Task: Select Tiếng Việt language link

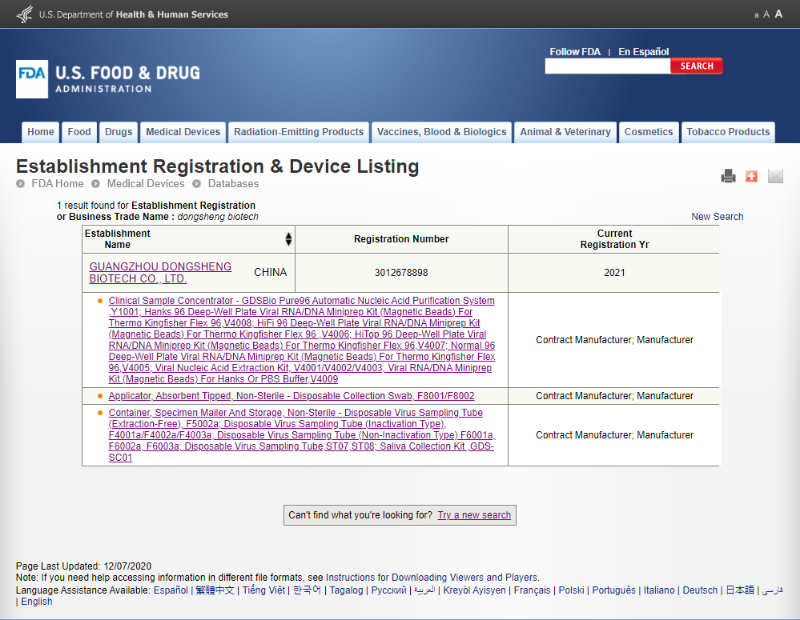Action: pos(263,590)
